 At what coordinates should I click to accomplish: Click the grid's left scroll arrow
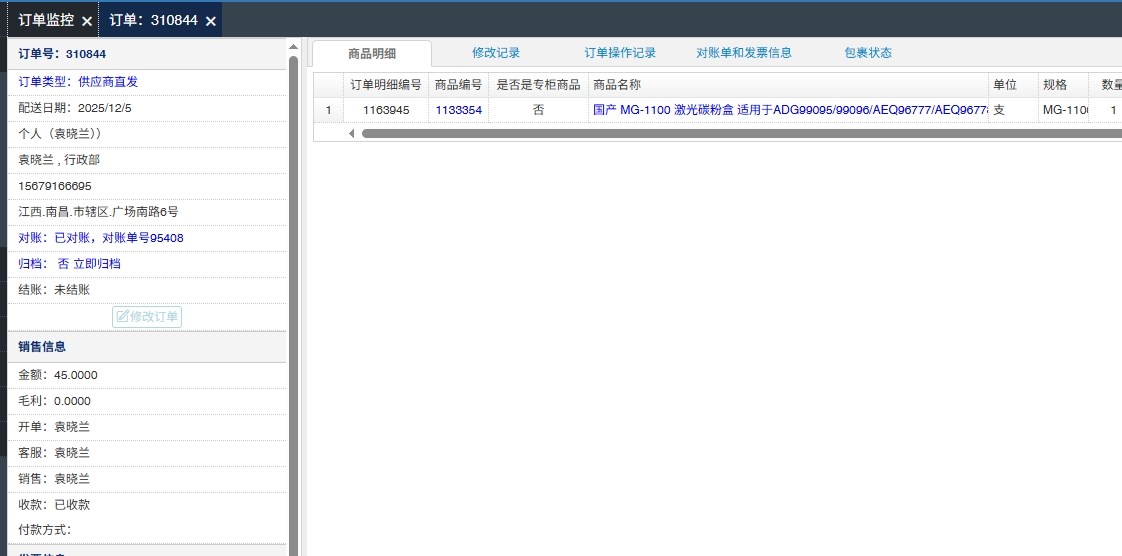[x=351, y=133]
